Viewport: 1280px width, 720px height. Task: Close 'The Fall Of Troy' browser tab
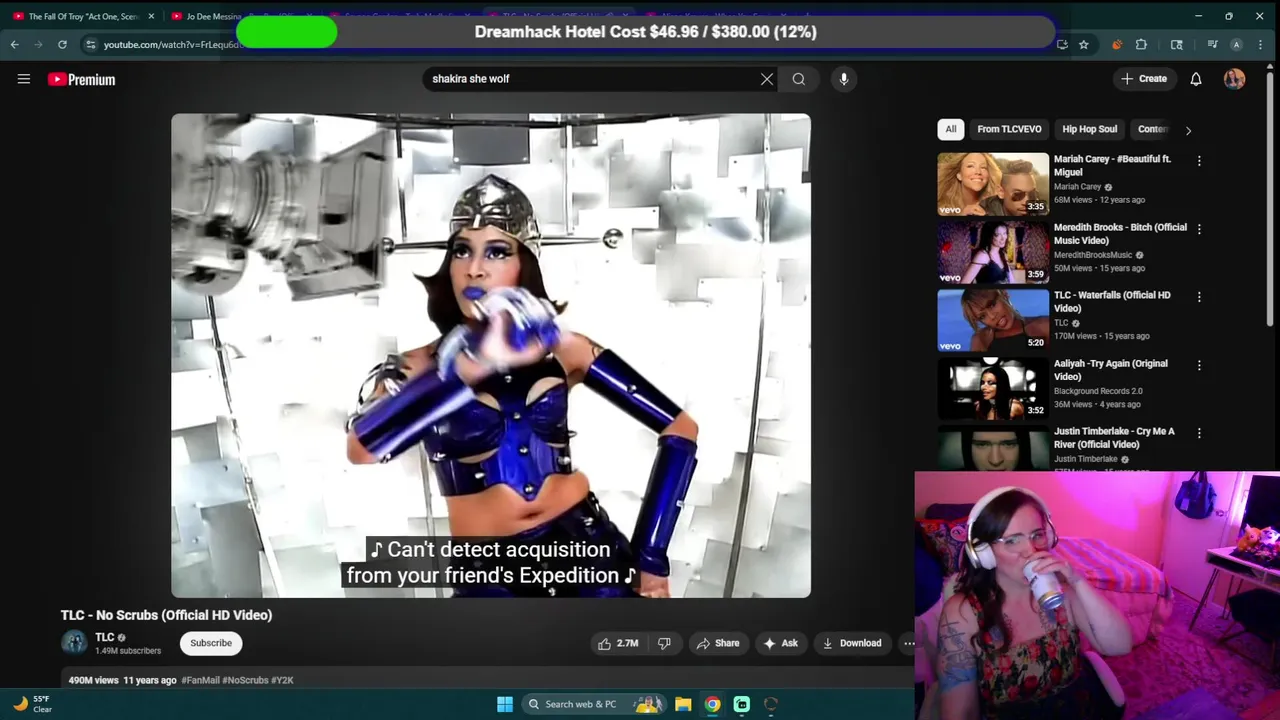[x=151, y=16]
